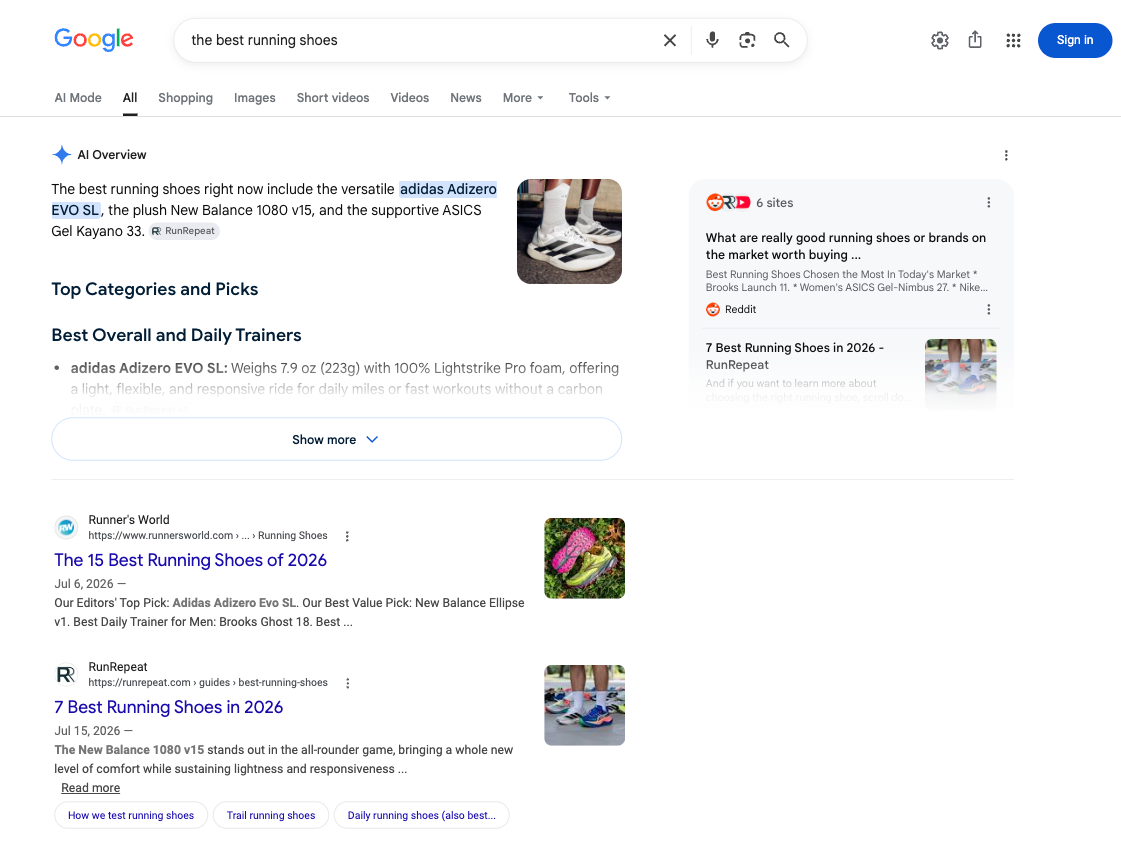Screen dimensions: 1121x850
Task: Click stacked source icons beside 6 sites
Action: [728, 202]
